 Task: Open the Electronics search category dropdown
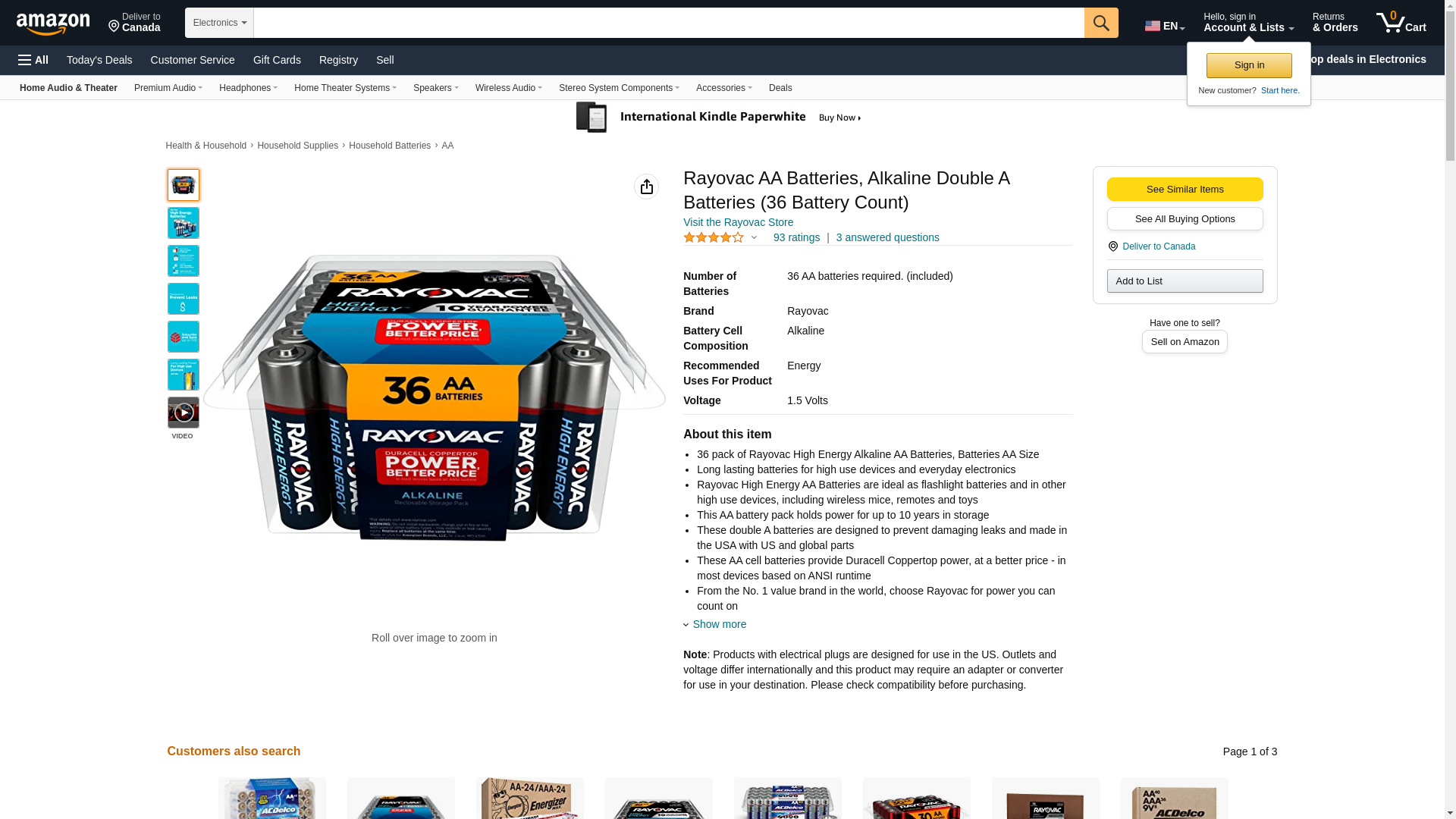[219, 23]
